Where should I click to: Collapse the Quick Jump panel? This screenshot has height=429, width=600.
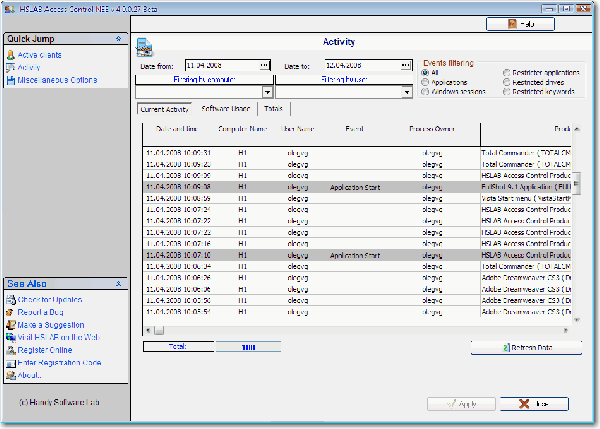[119, 38]
